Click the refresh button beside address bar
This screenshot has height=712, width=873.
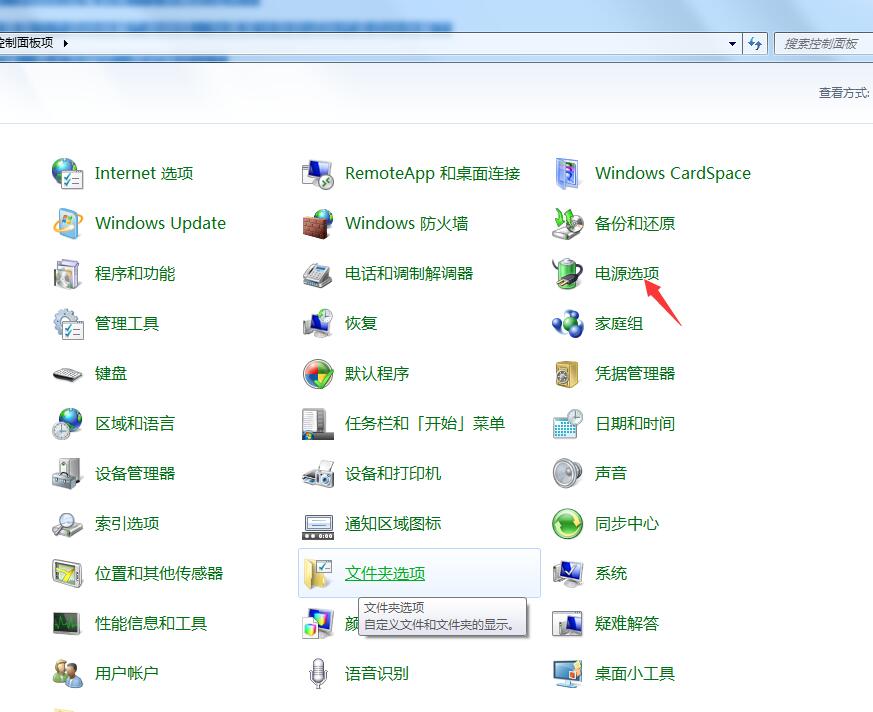(x=755, y=44)
